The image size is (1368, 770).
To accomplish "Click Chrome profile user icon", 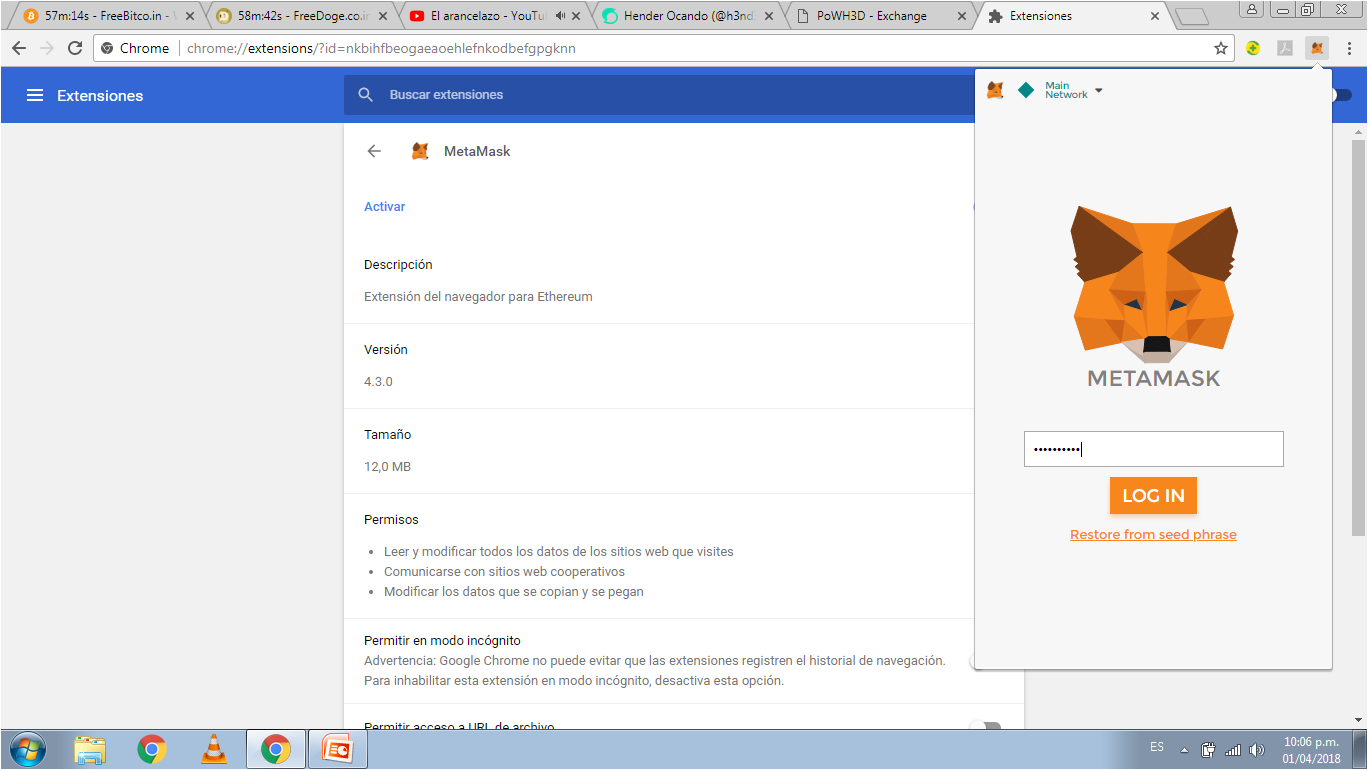I will (x=1251, y=9).
